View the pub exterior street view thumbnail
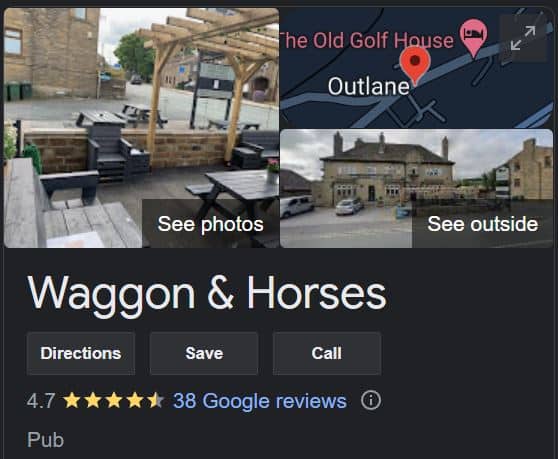 (x=416, y=188)
